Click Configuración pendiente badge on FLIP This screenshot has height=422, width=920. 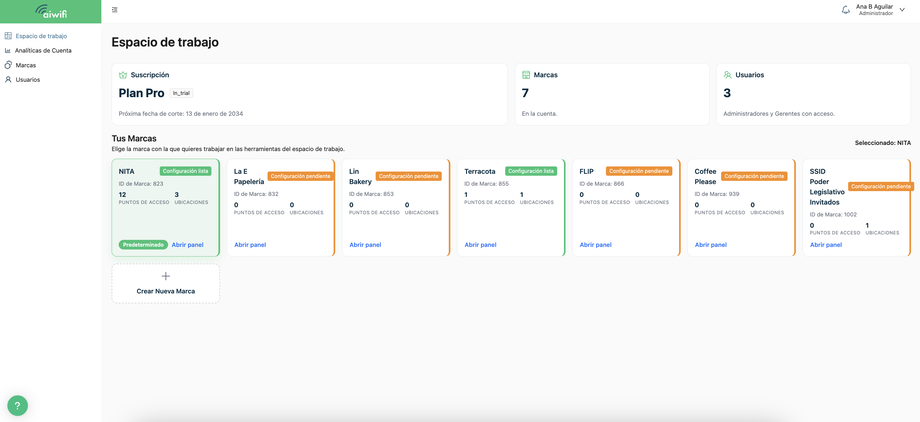pos(639,171)
